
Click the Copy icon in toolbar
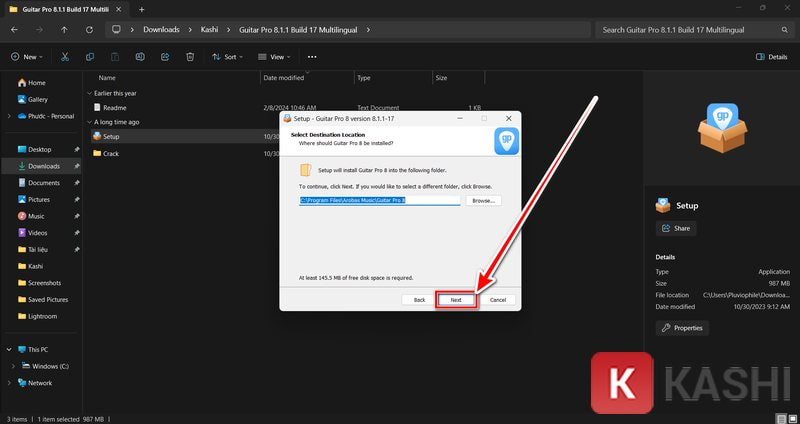[91, 57]
